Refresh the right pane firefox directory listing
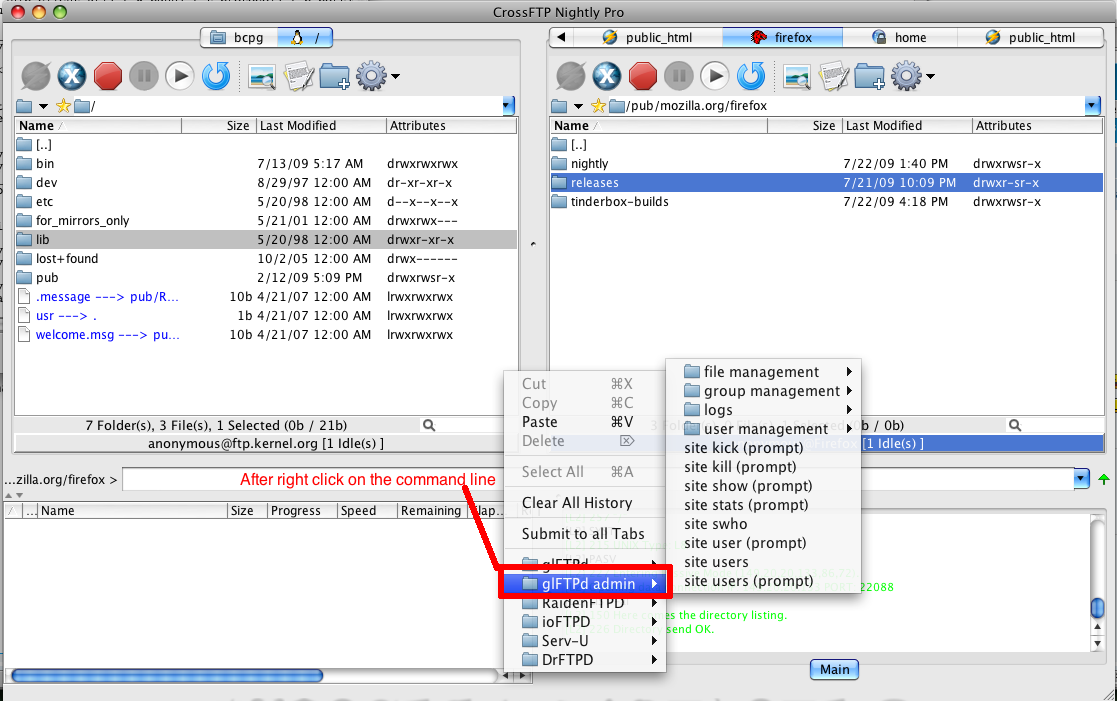 751,76
